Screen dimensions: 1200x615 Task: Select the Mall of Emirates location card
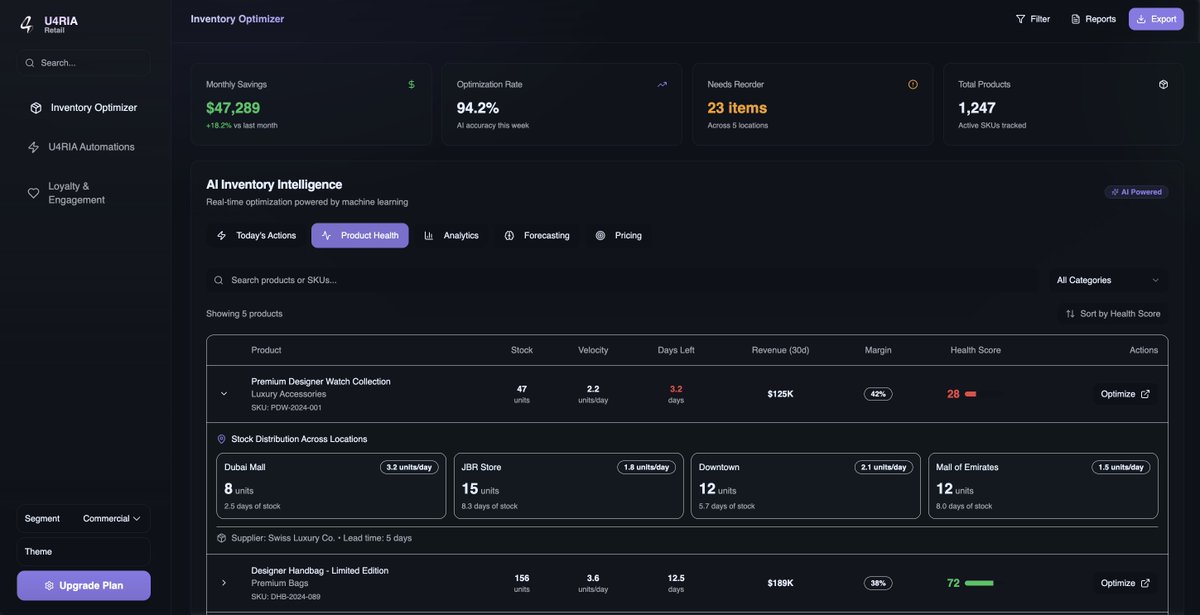tap(1043, 486)
